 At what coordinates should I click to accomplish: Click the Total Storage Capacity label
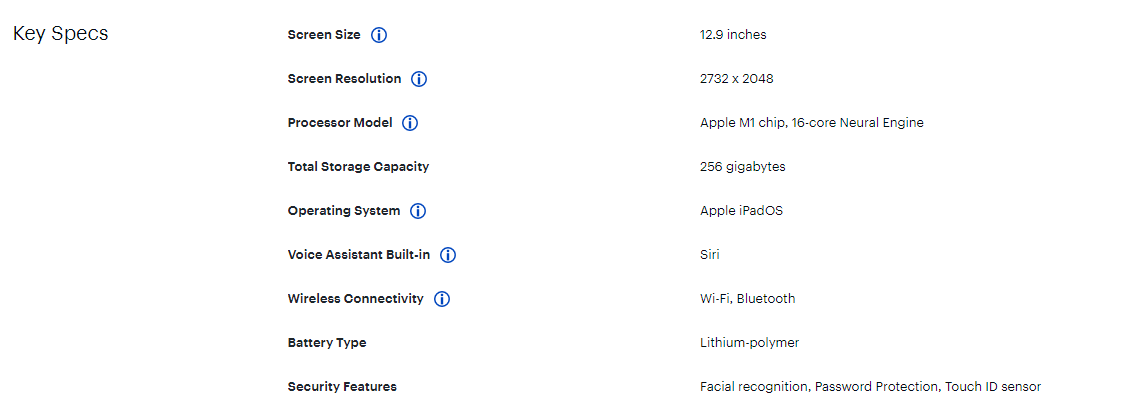pyautogui.click(x=358, y=167)
